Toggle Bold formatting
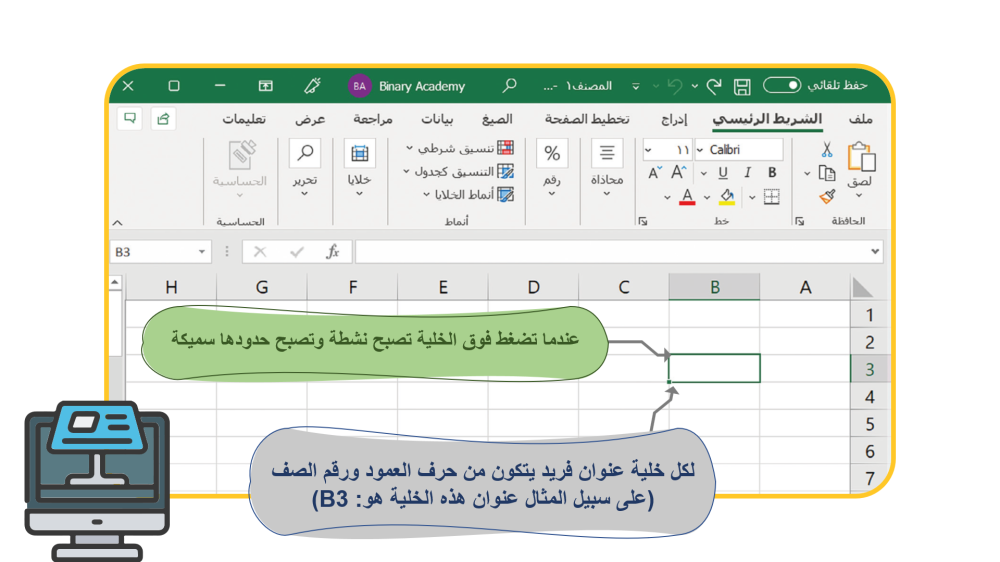This screenshot has width=1000, height=562. coord(772,173)
